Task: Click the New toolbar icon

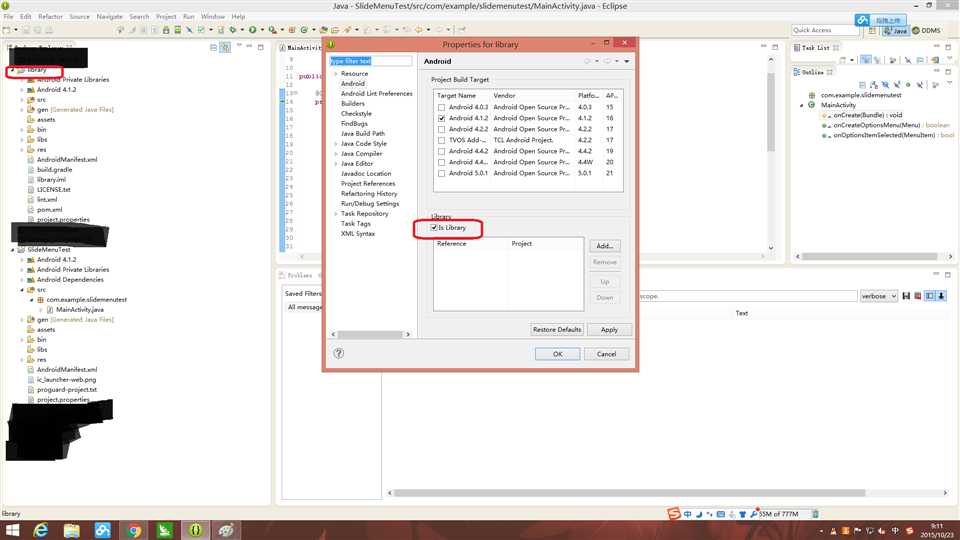Action: 7,29
